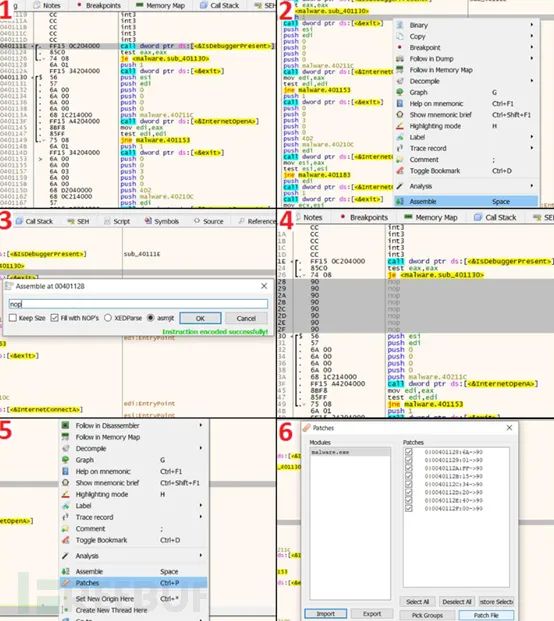Choose highlighted Patches entry with Ctrl+P
Screen dimensions: 554x621
coord(133,583)
